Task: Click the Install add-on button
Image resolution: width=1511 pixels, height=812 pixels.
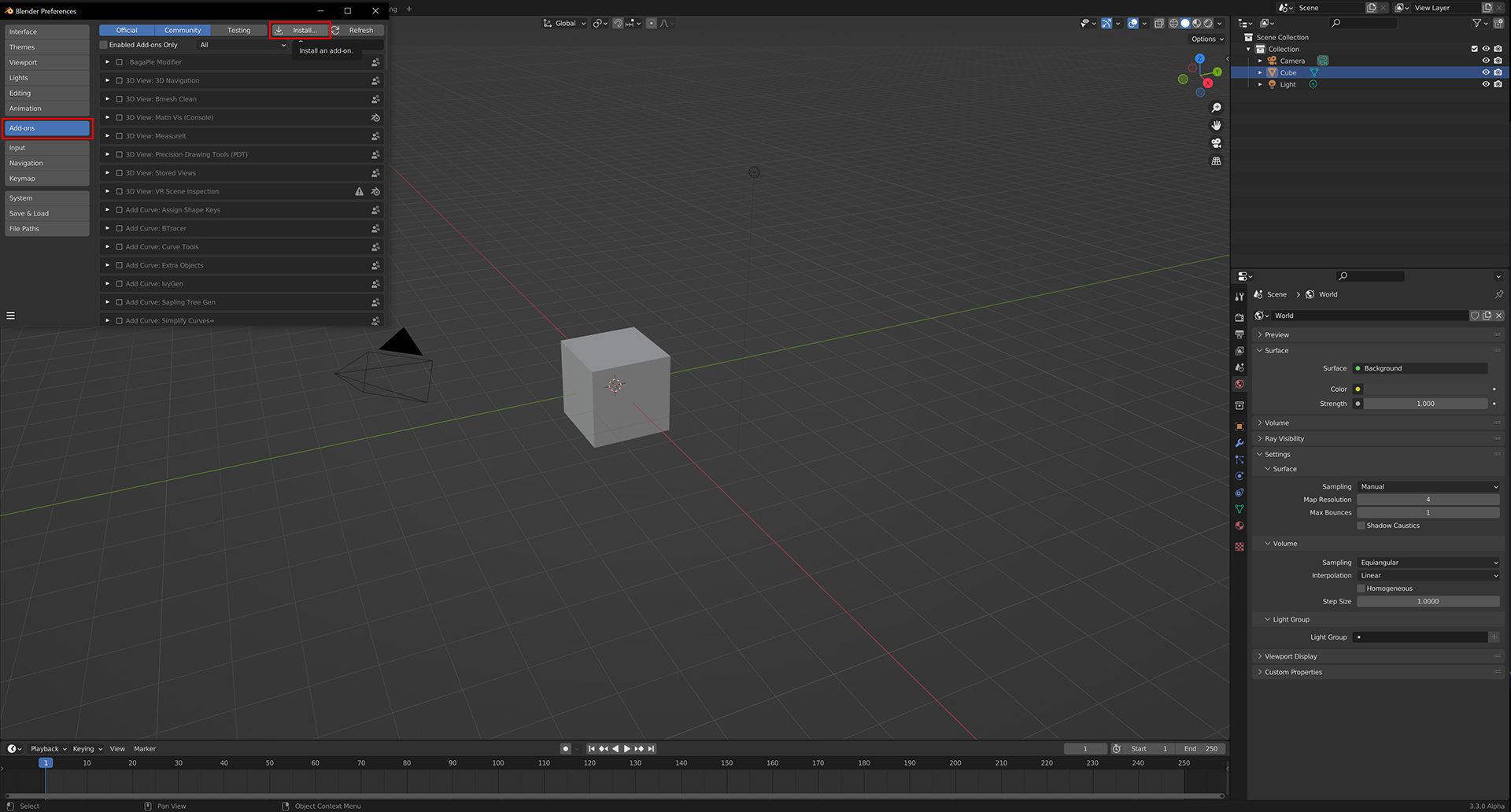Action: 300,30
